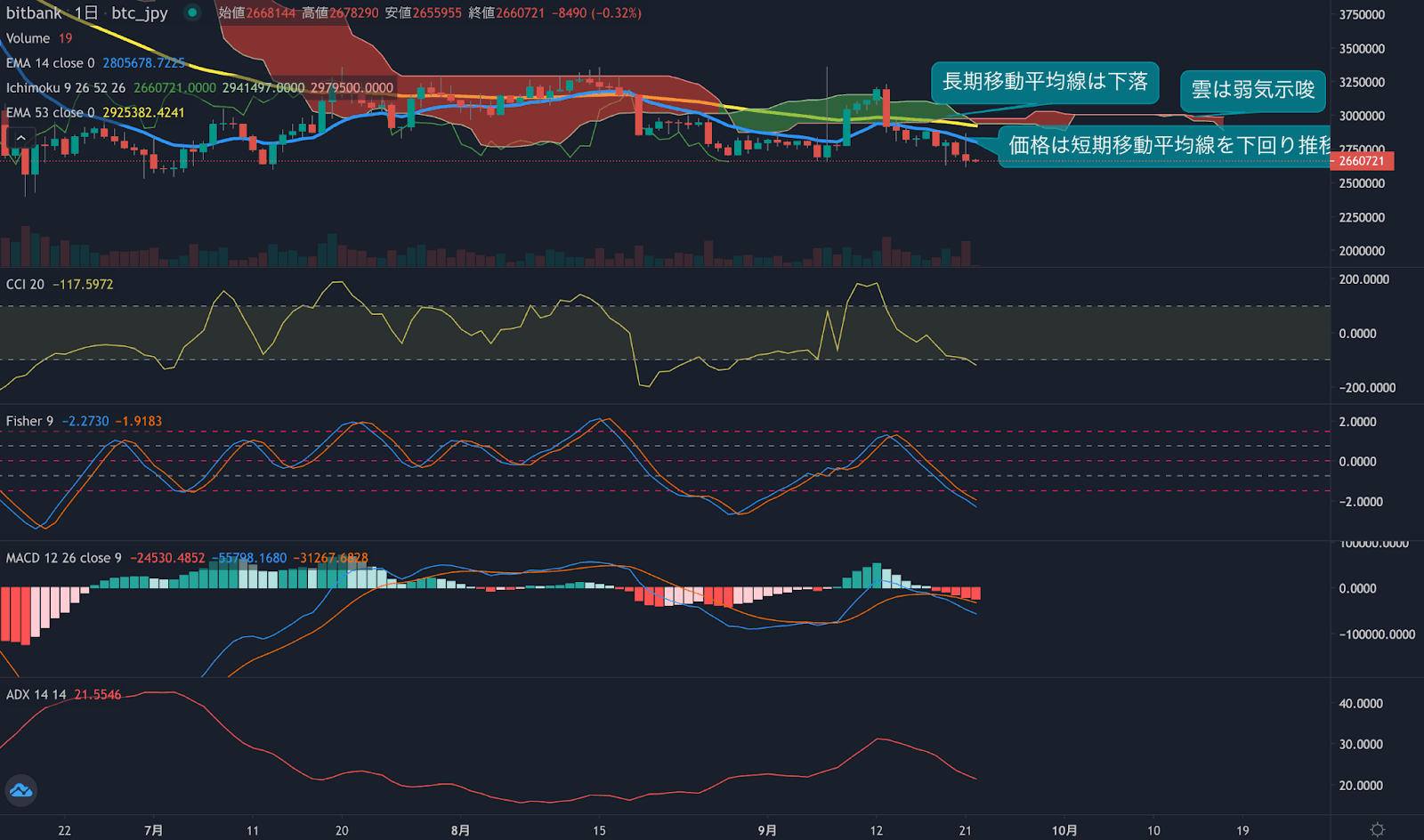Select the 雲は弱気示唆 annotation
The height and width of the screenshot is (840, 1424).
click(x=1252, y=91)
